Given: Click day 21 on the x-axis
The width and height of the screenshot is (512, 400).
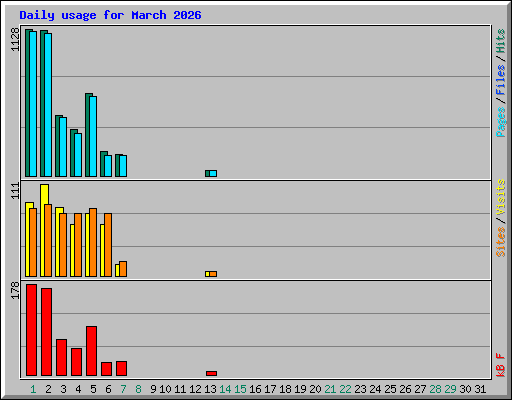Looking at the screenshot, I should coord(330,389).
